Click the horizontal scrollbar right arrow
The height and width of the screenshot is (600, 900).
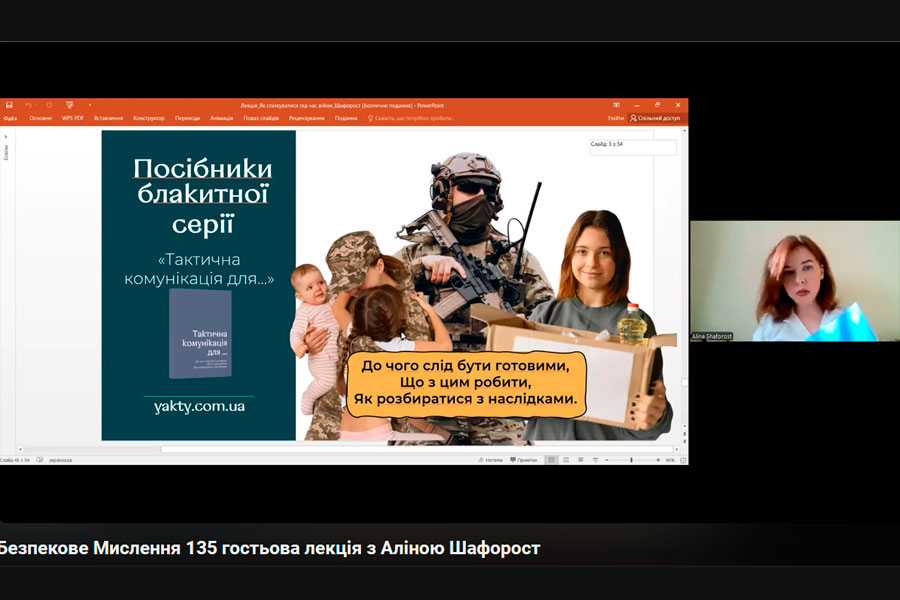[x=677, y=450]
